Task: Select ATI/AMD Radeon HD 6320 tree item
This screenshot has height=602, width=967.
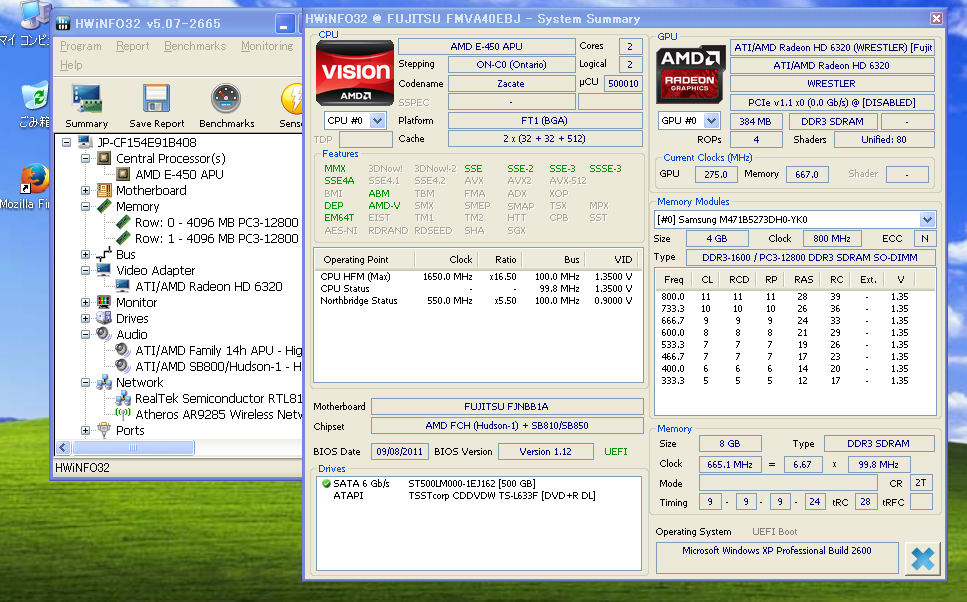Action: point(209,286)
